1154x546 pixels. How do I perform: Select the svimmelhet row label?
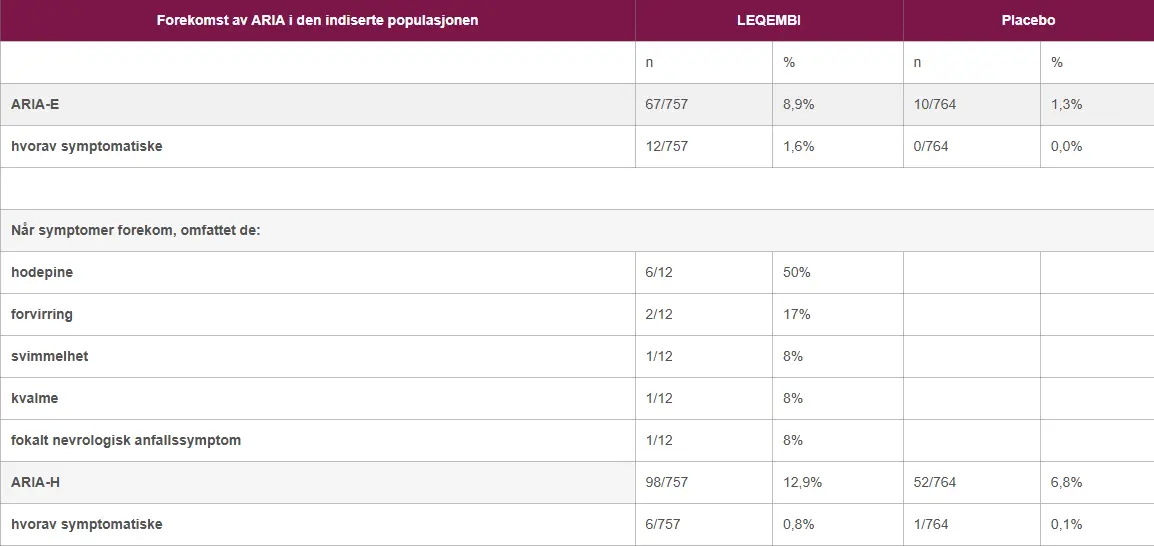(x=49, y=356)
